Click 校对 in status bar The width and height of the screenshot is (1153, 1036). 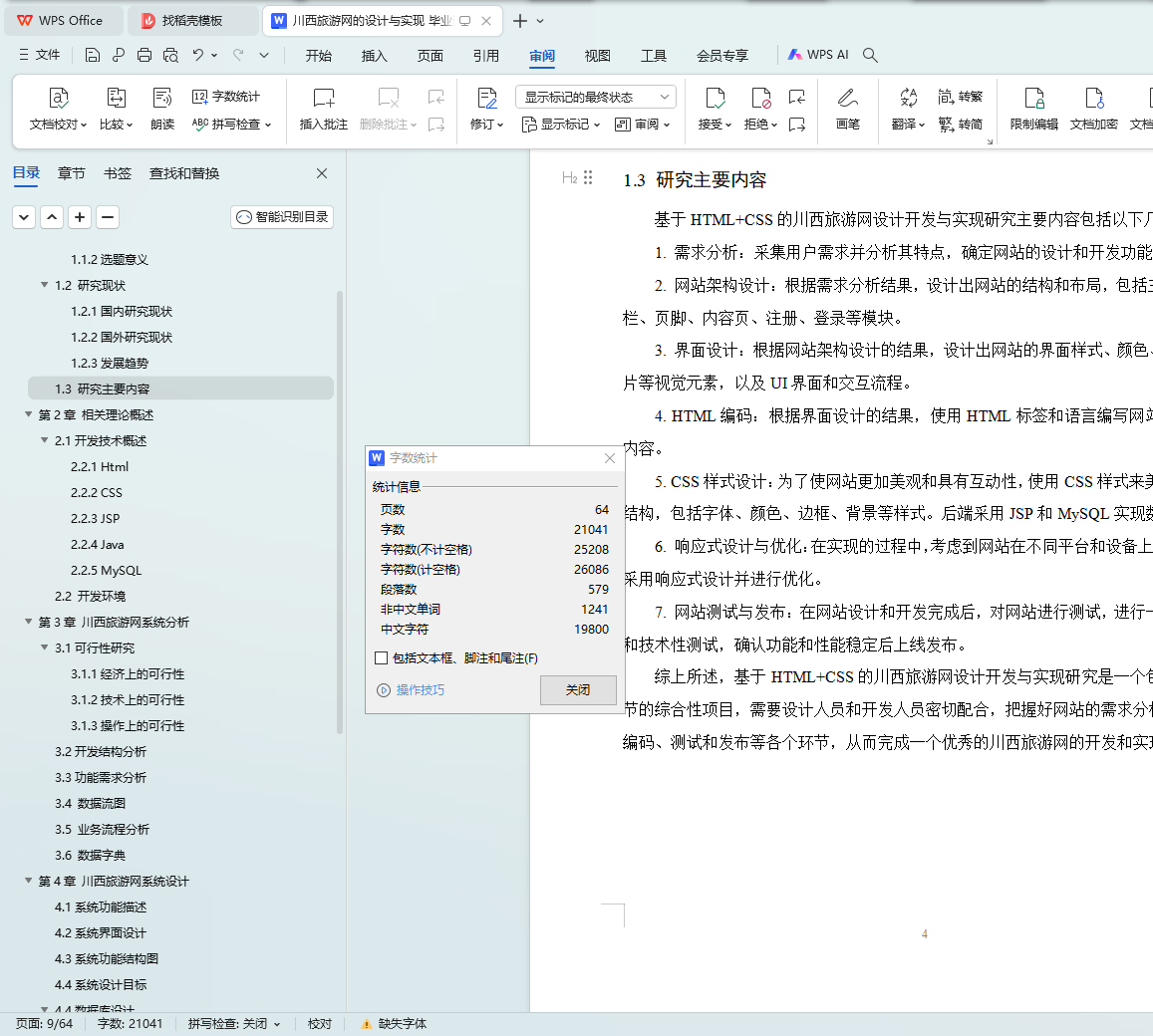pyautogui.click(x=319, y=1023)
